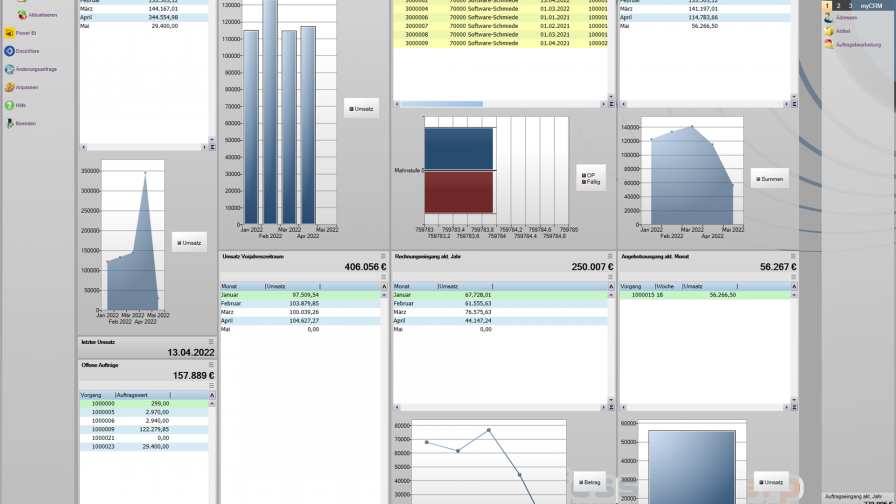896x504 pixels.
Task: Switch to tab 3 in right panel
Action: click(850, 6)
